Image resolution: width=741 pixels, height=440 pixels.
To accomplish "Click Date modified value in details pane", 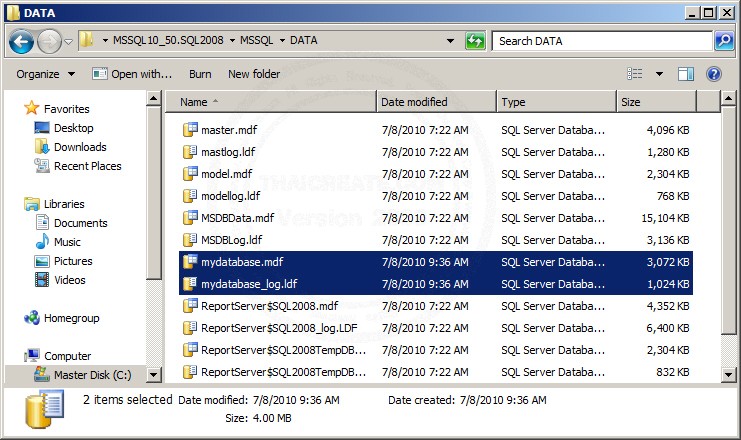I will [296, 400].
